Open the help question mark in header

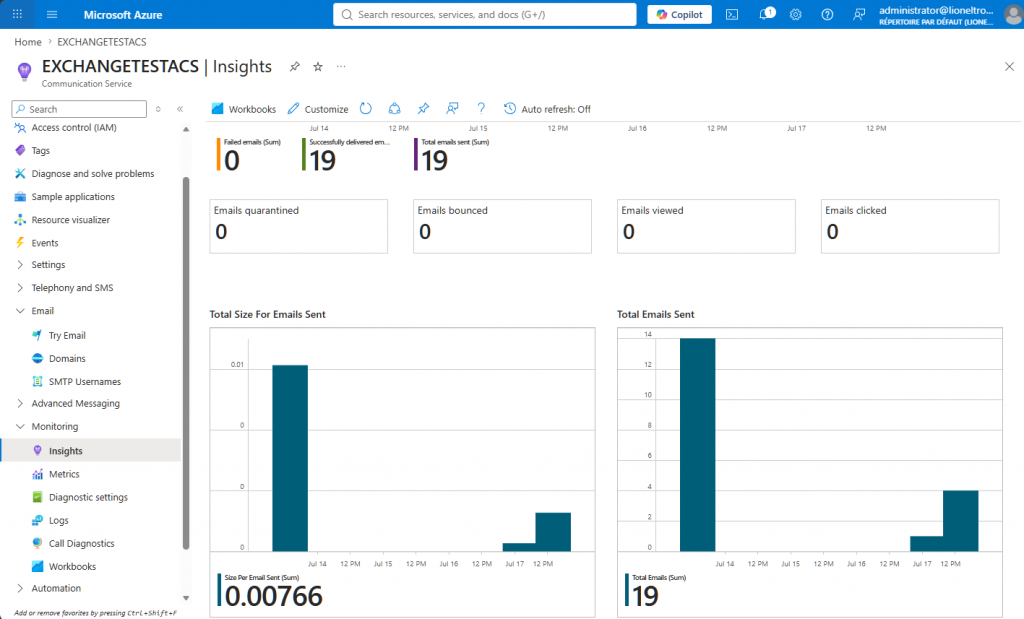827,14
